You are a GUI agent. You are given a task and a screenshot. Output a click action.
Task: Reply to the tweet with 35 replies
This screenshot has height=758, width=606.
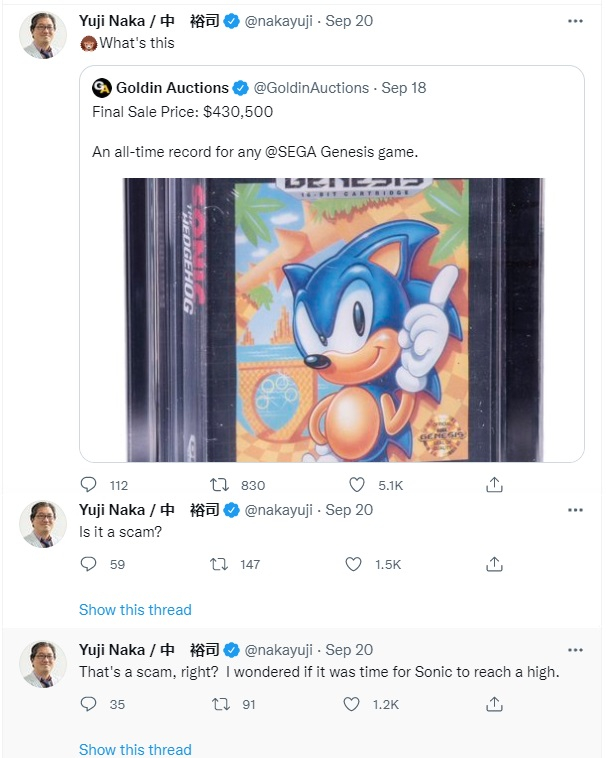pyautogui.click(x=88, y=704)
